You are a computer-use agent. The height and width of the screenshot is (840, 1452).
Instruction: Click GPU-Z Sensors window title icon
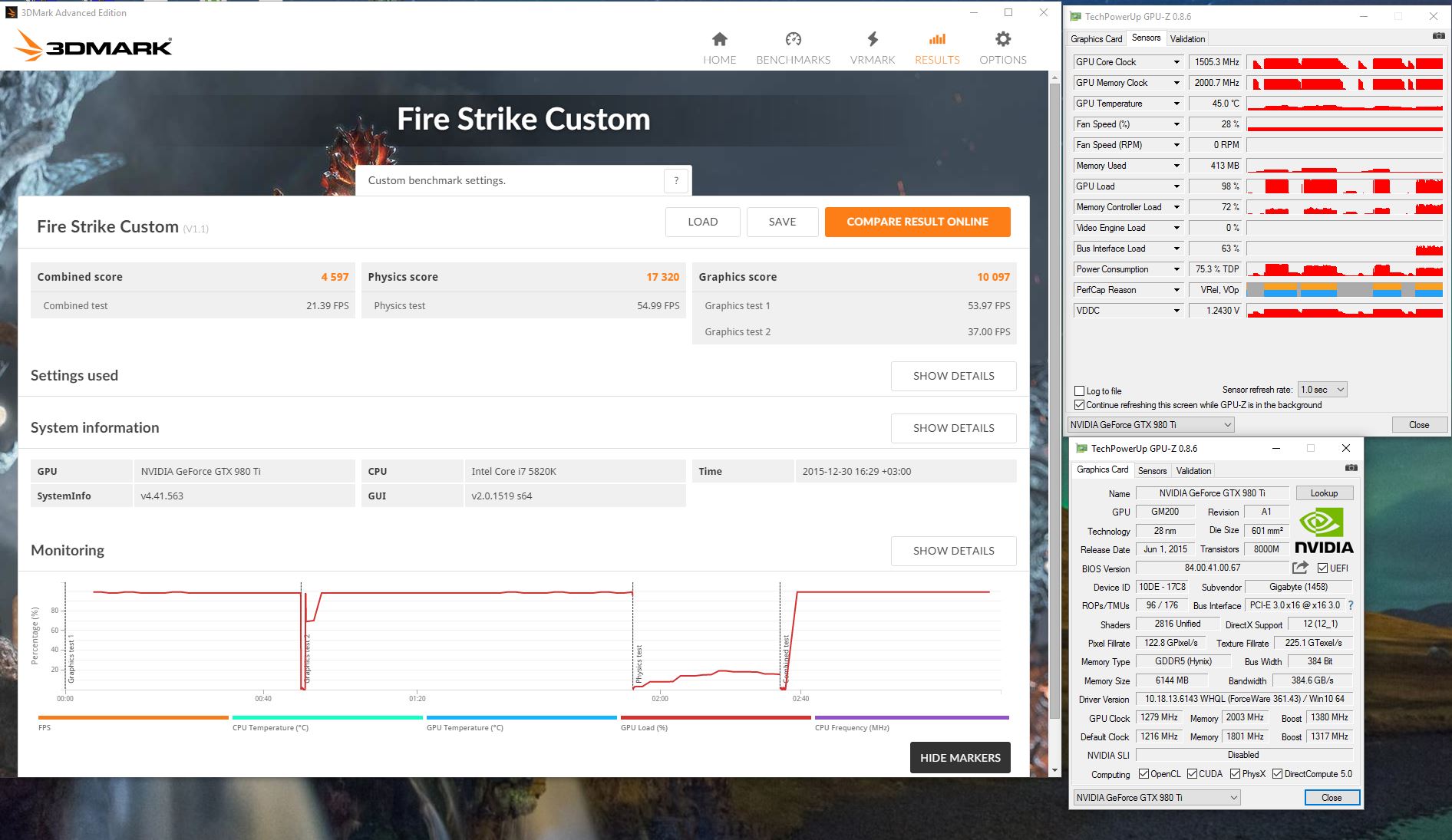pos(1076,16)
